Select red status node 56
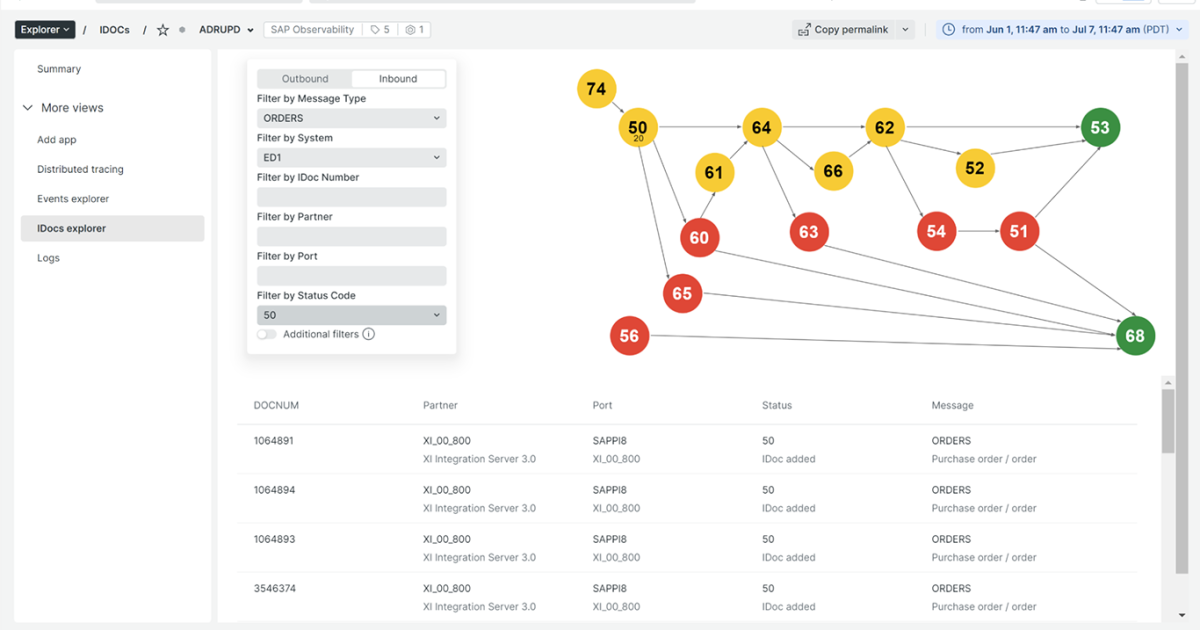1200x630 pixels. tap(629, 336)
